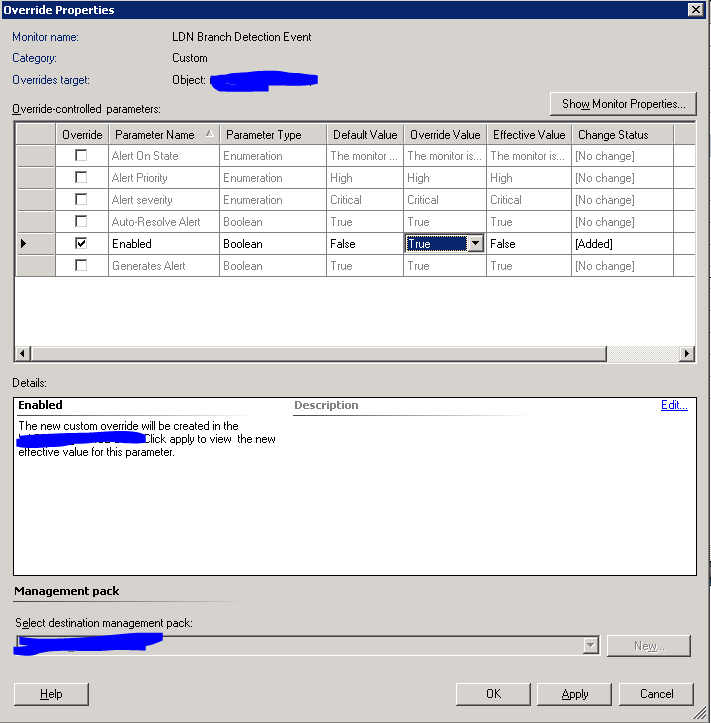The image size is (711, 723).
Task: Select the 'Alert severity' parameter cell
Action: point(164,200)
